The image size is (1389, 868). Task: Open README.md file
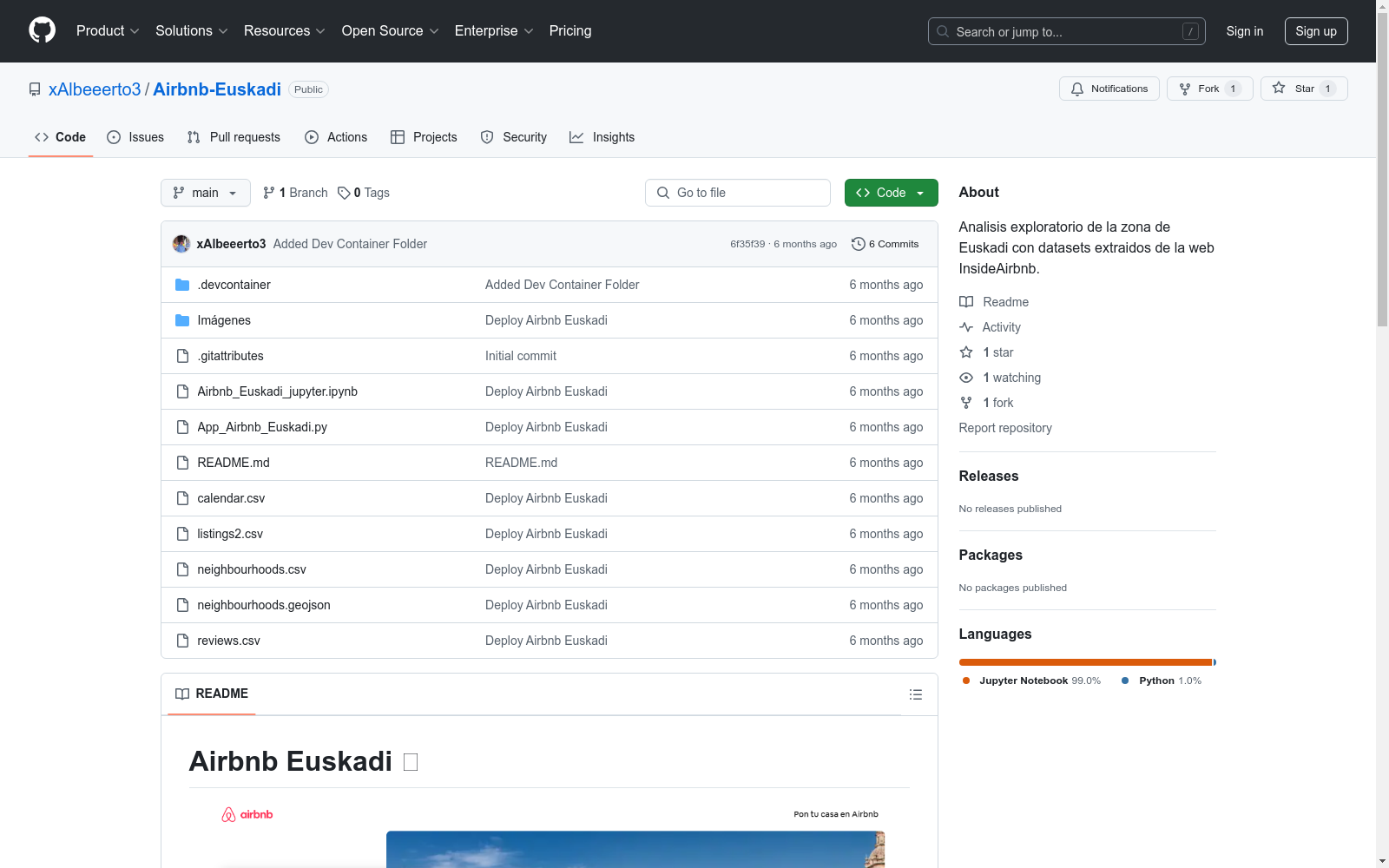[234, 463]
